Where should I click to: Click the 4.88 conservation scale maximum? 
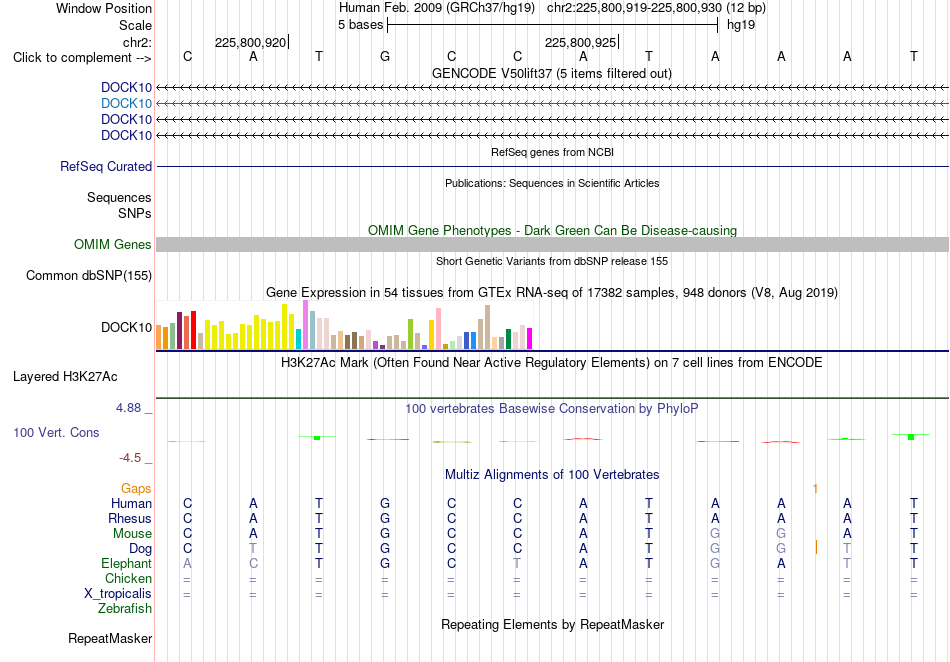click(x=128, y=408)
